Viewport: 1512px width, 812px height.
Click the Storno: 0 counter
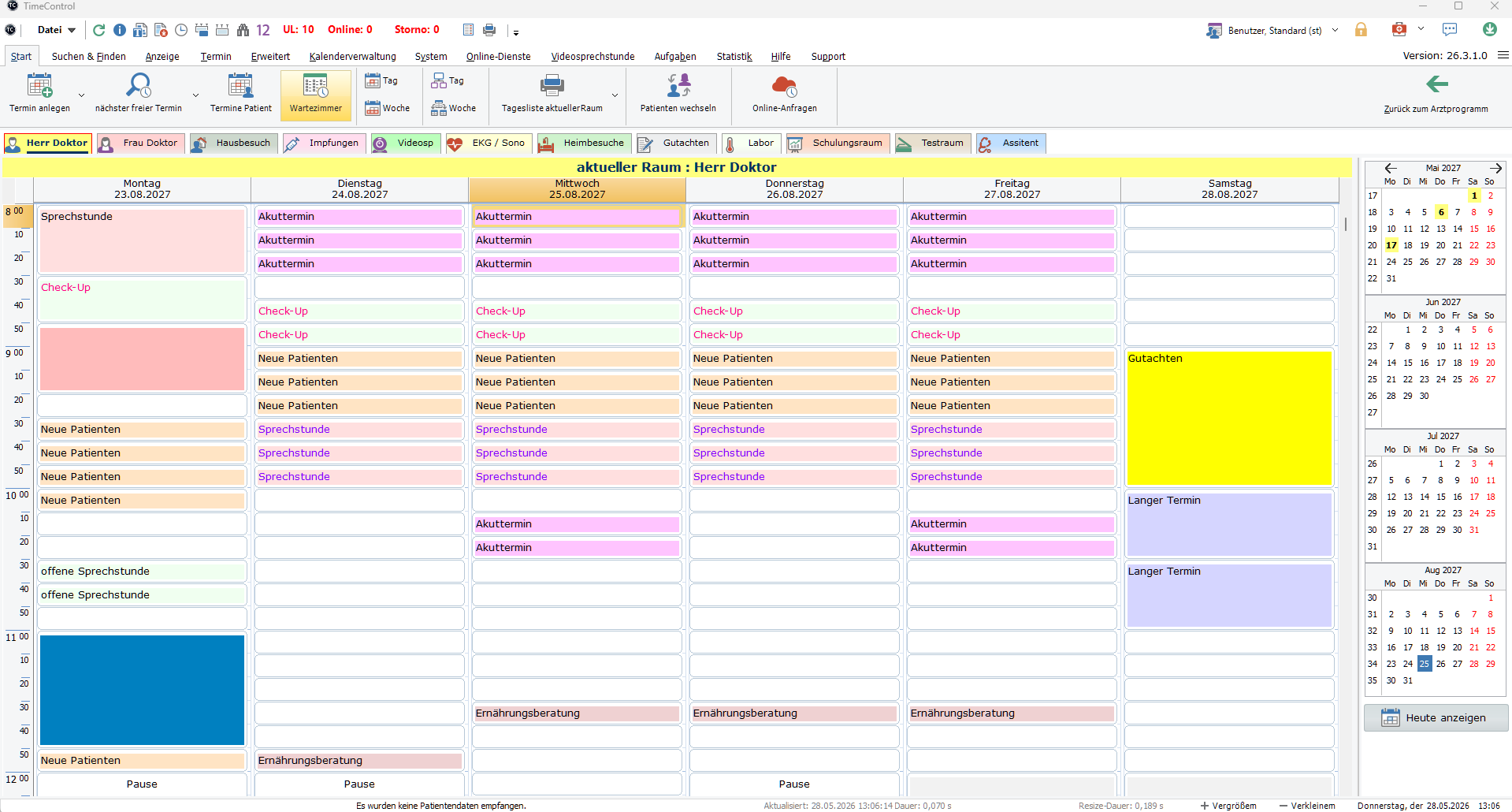(417, 30)
